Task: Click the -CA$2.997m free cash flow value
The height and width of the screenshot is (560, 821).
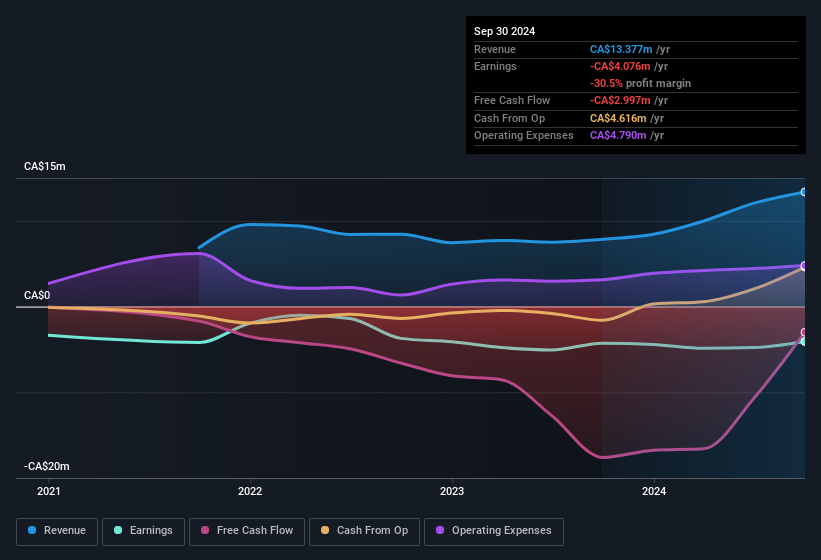Action: [620, 100]
